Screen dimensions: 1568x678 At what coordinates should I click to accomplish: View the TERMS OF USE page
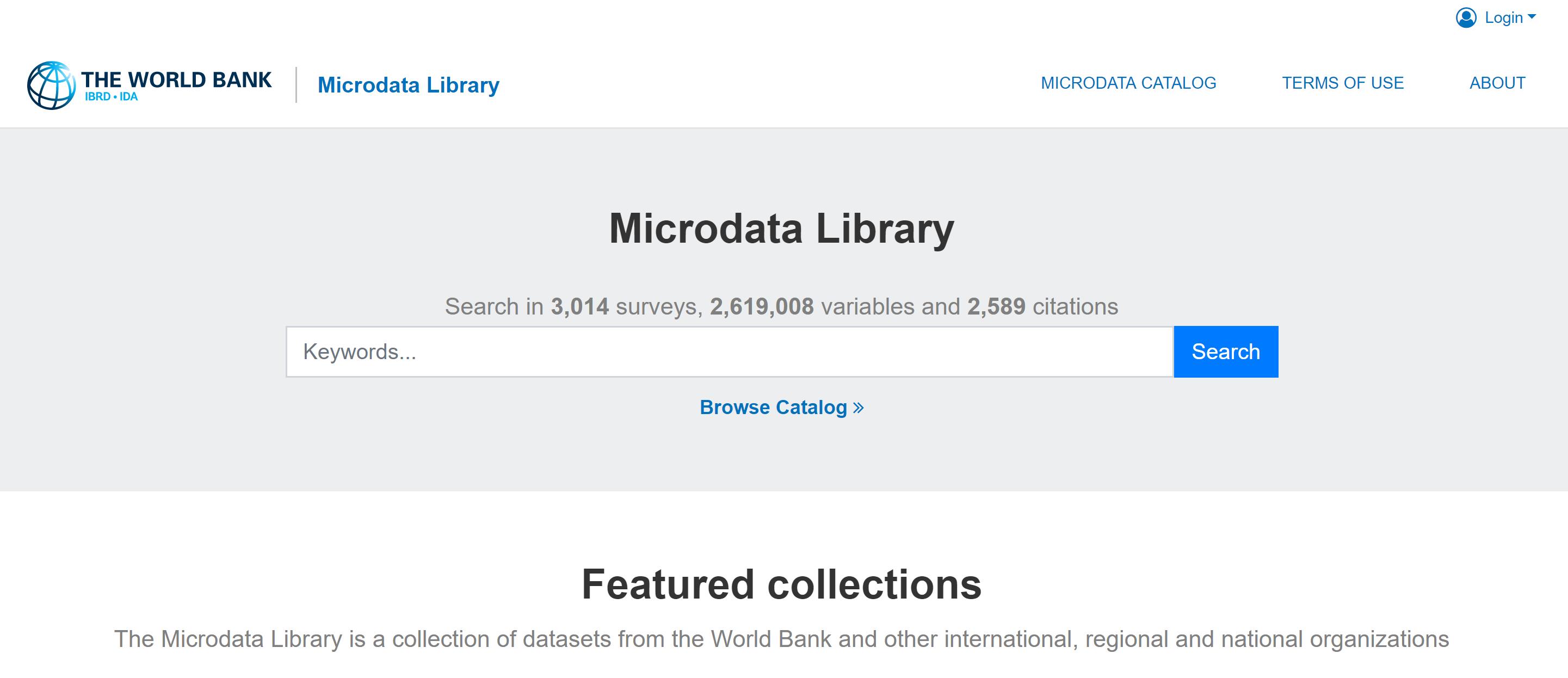point(1343,83)
